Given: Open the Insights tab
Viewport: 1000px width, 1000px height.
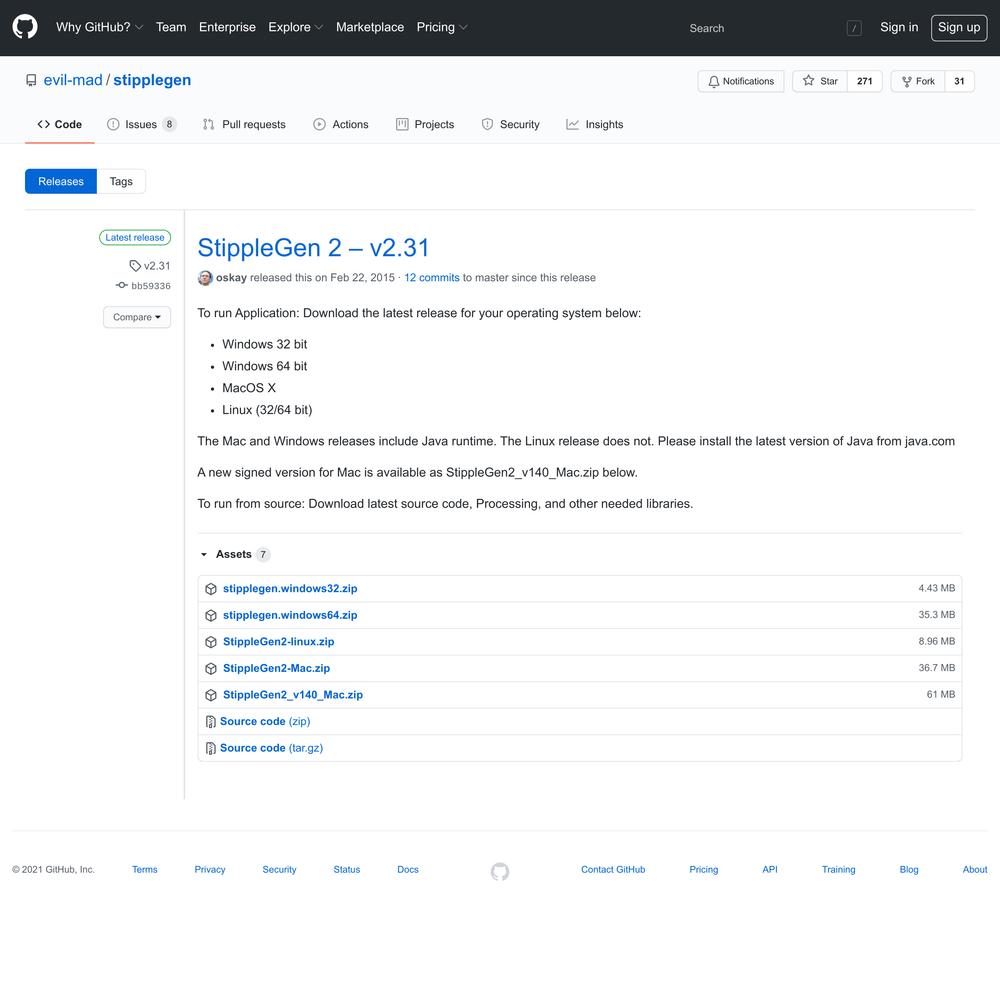Looking at the screenshot, I should tap(594, 124).
